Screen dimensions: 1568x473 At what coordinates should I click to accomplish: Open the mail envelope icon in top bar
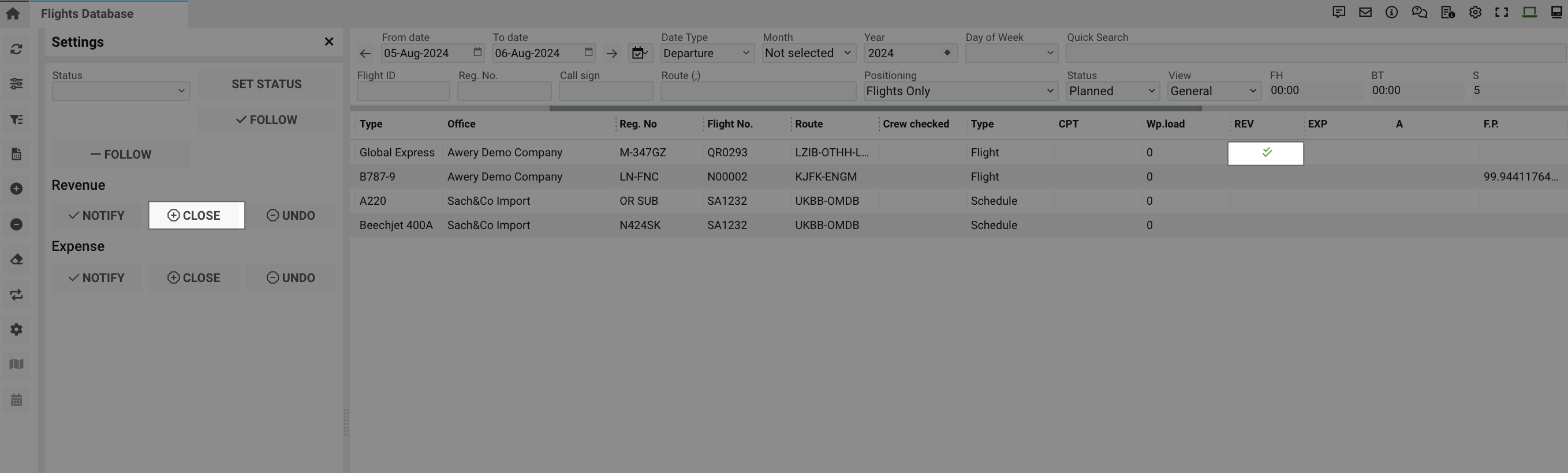[x=1365, y=12]
